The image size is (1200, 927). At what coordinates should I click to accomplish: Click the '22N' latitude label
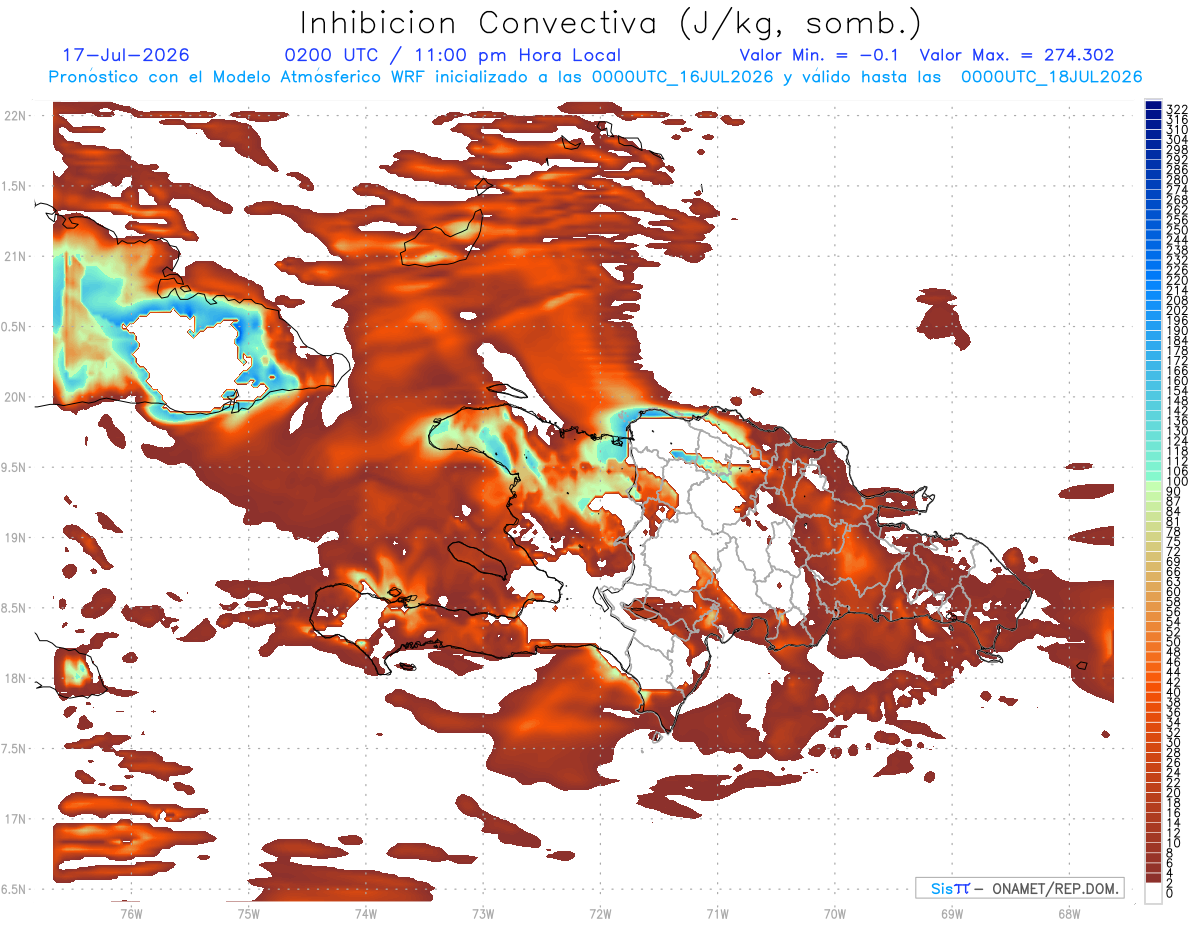tap(13, 116)
